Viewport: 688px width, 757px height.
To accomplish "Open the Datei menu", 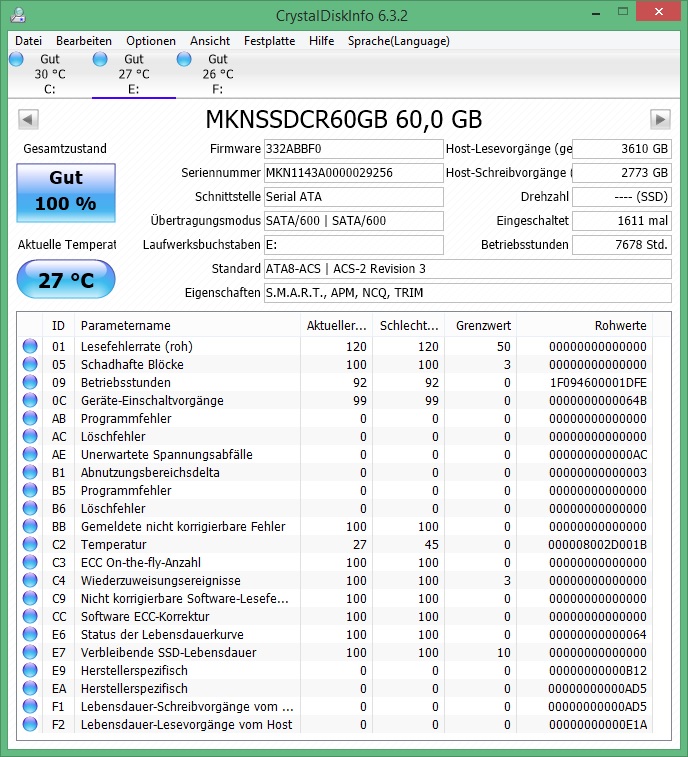I will (28, 41).
